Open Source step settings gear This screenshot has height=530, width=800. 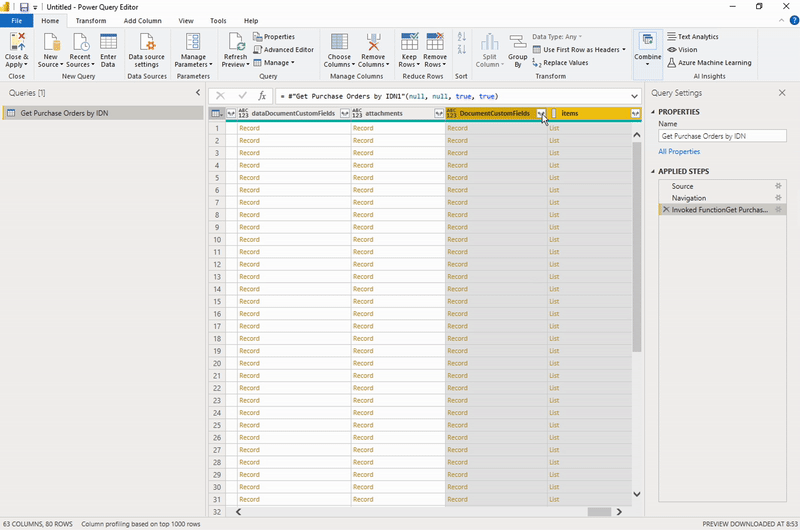tap(778, 186)
